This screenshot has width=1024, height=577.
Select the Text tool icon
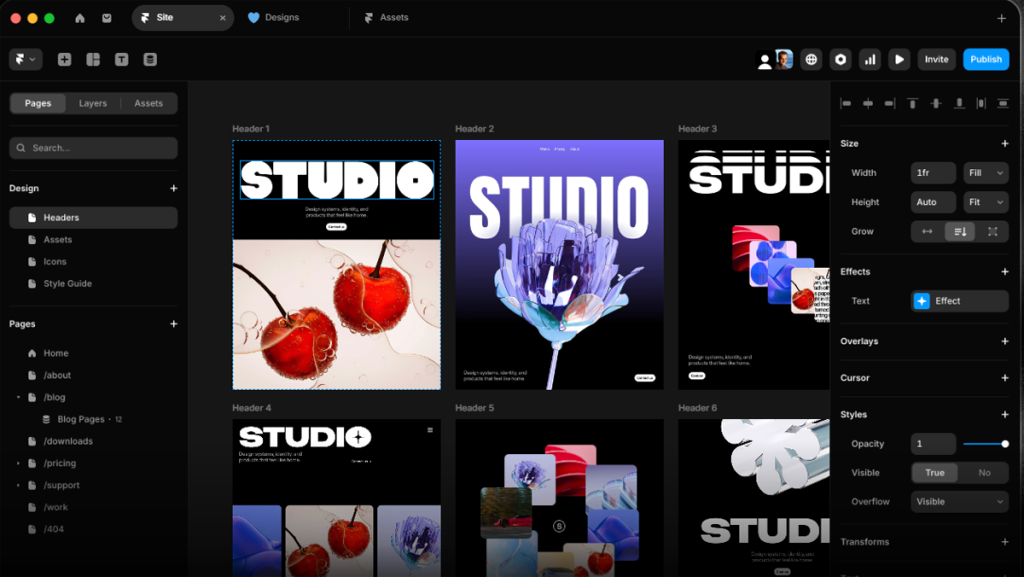point(121,60)
